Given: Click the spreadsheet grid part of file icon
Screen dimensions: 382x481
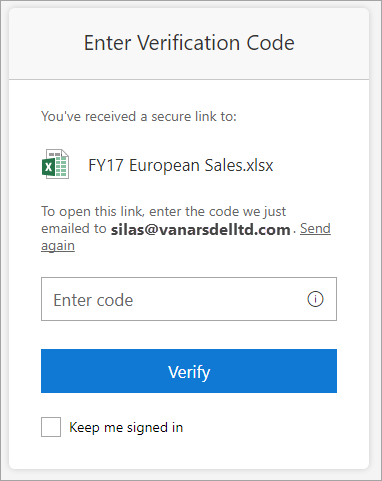Looking at the screenshot, I should coord(61,165).
